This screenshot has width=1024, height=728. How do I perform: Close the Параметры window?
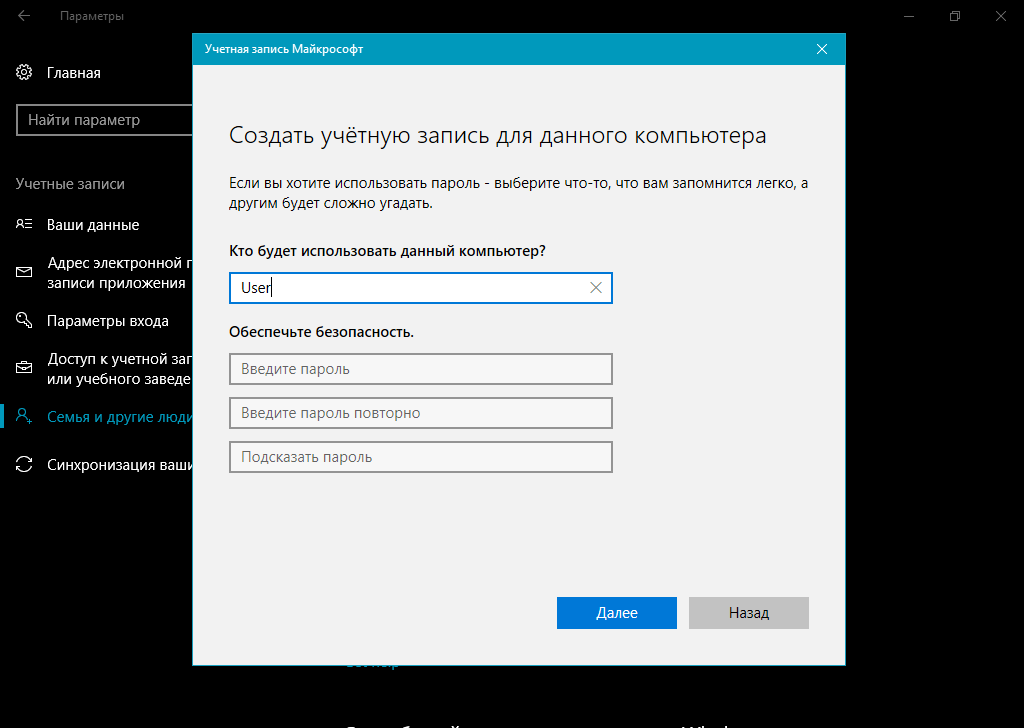click(x=1000, y=16)
